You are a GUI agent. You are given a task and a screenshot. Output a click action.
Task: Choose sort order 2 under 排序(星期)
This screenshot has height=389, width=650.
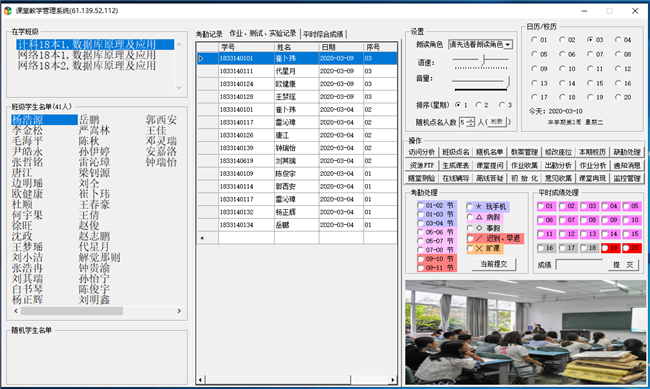478,105
